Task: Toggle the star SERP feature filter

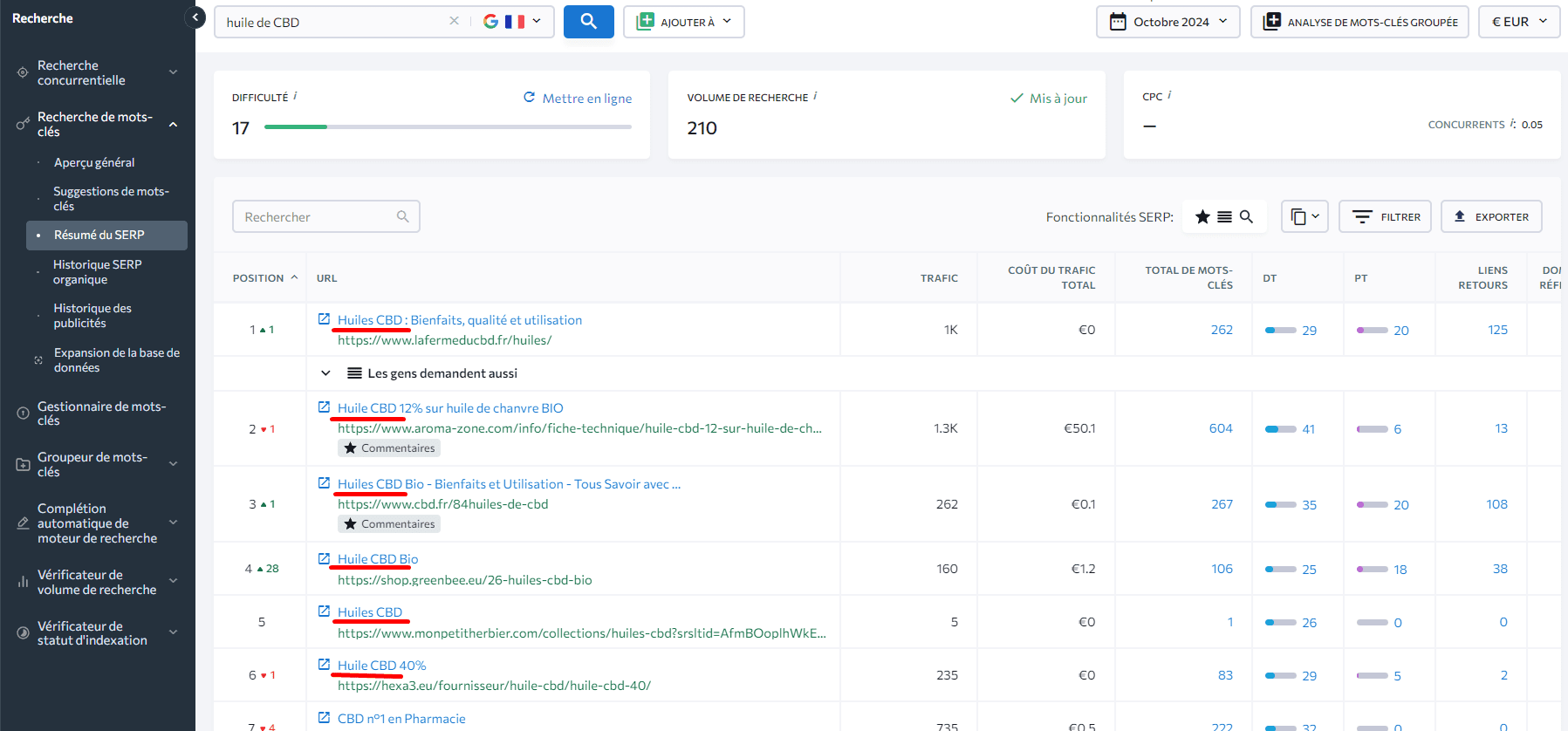Action: tap(1202, 216)
